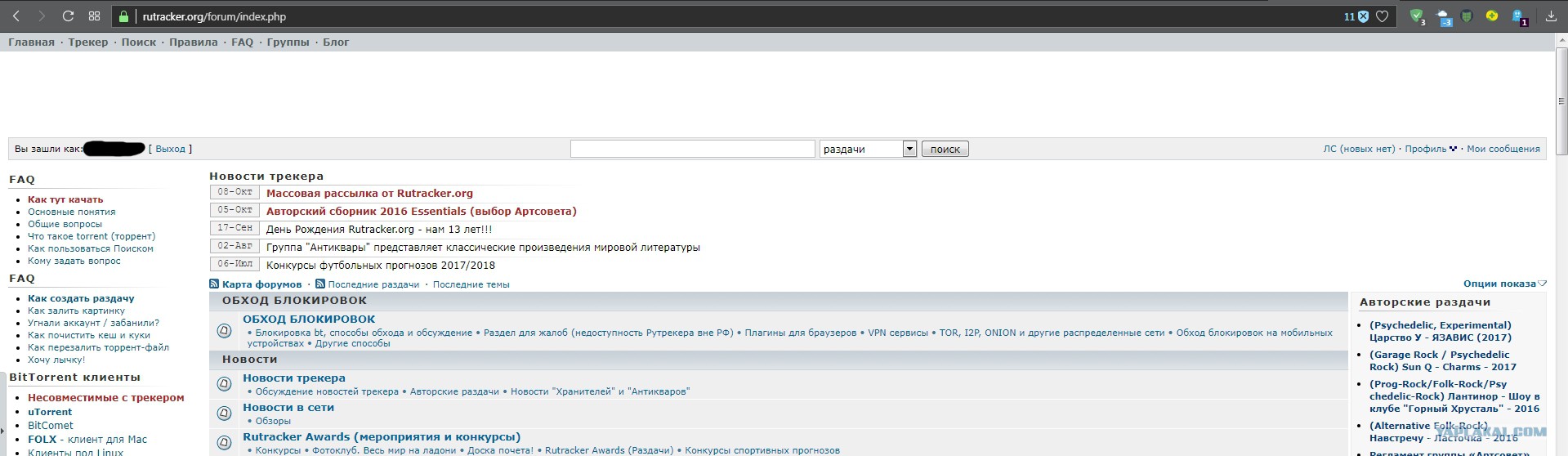Open Трекер in the top menu
The height and width of the screenshot is (456, 1568).
pyautogui.click(x=88, y=42)
